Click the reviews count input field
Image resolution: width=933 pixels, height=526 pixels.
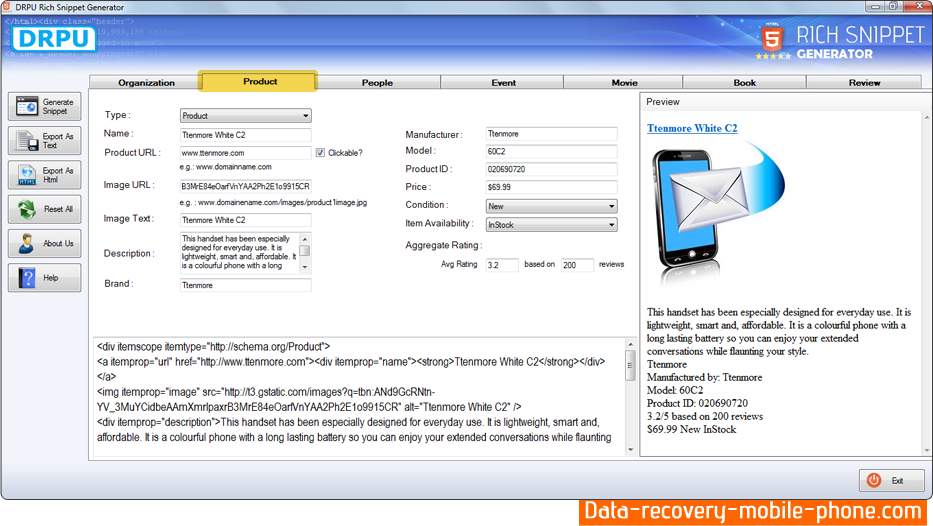(577, 265)
